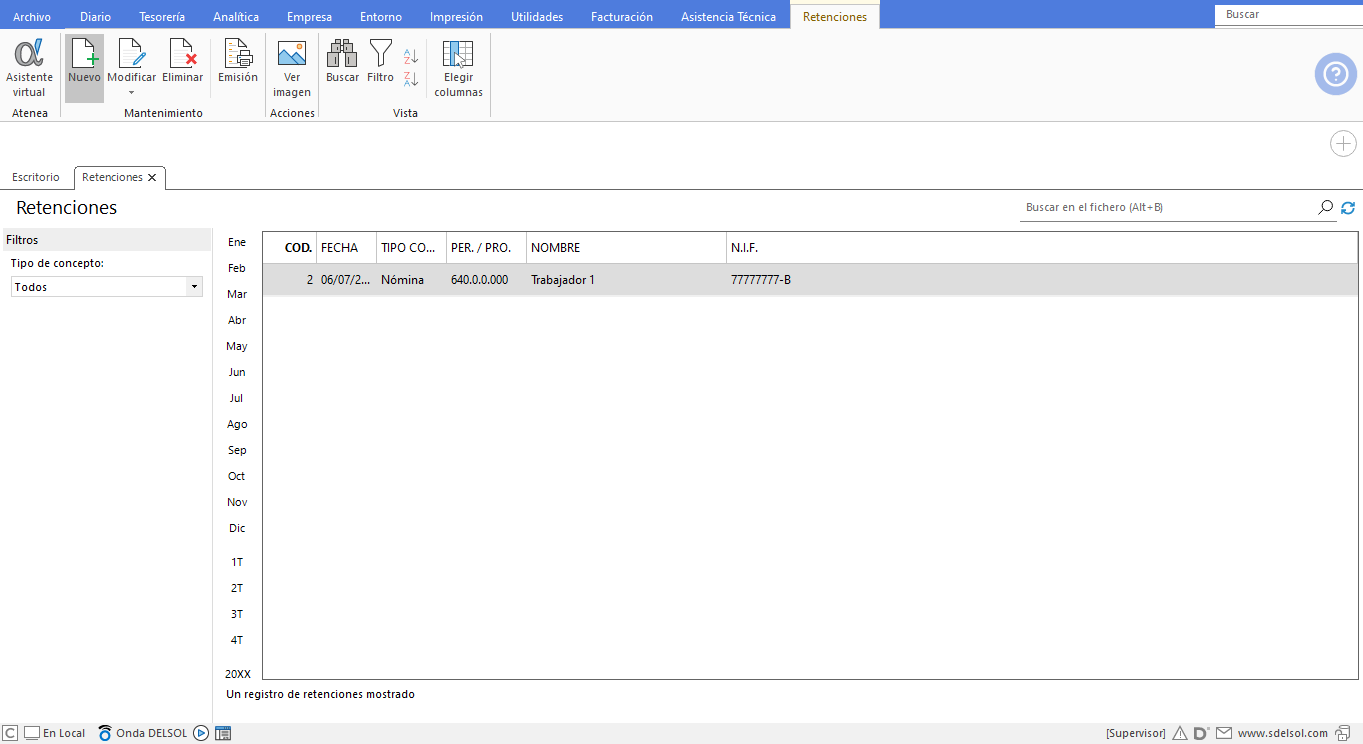The image size is (1363, 744).
Task: Filter by second quarter 2T
Action: (237, 588)
